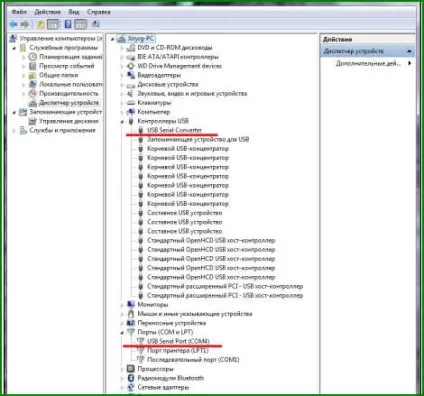Collapse the Служебные программы node
The height and width of the screenshot is (396, 424).
(14, 48)
